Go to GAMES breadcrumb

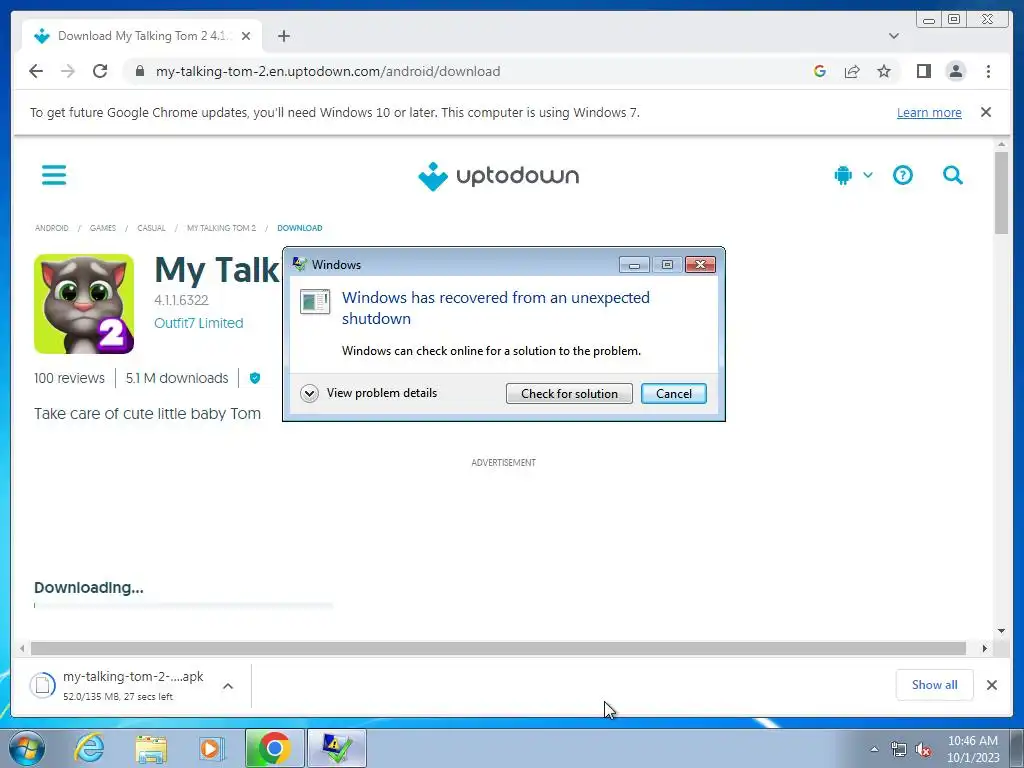point(103,228)
